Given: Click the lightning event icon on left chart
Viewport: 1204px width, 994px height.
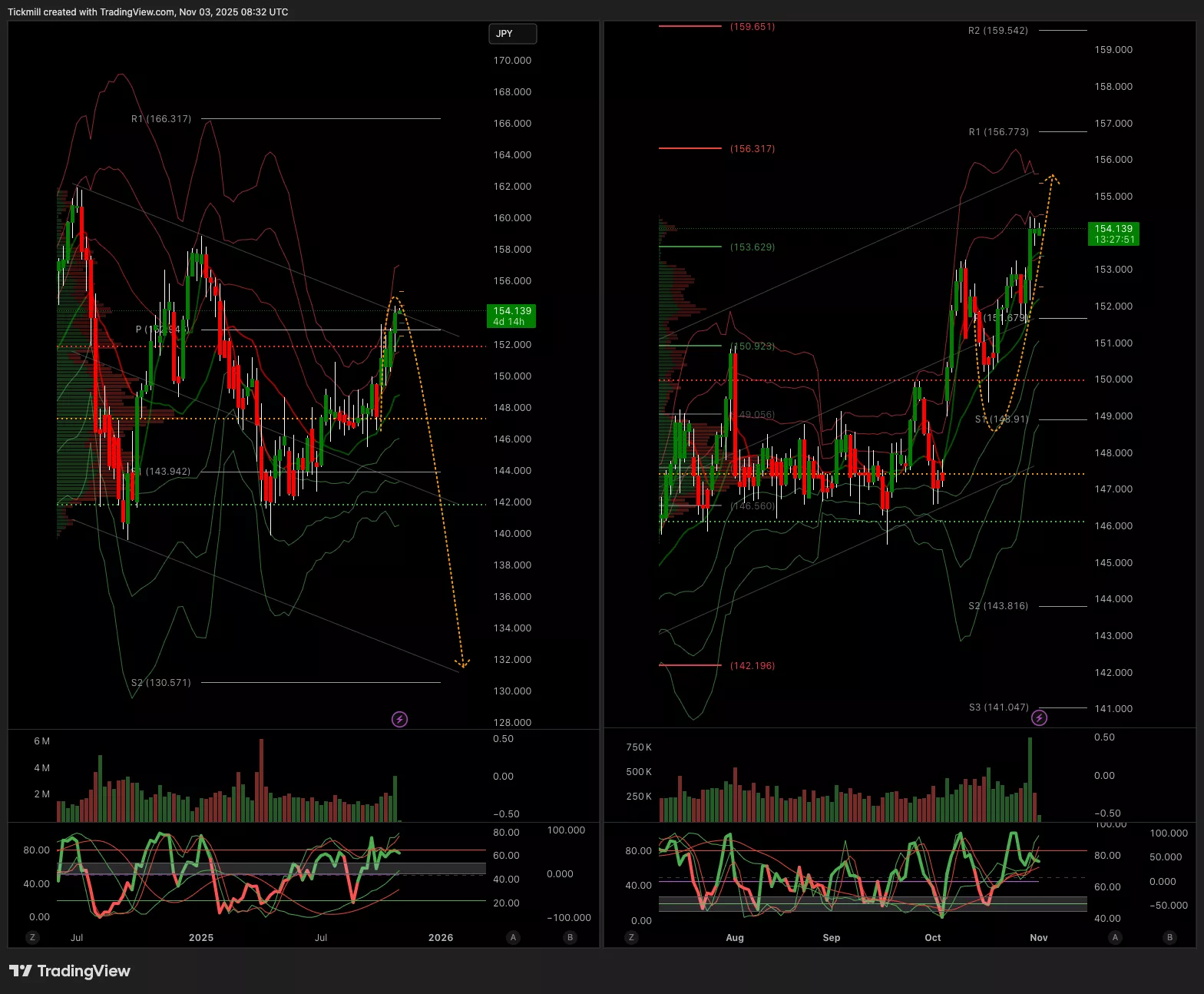Looking at the screenshot, I should click(399, 719).
